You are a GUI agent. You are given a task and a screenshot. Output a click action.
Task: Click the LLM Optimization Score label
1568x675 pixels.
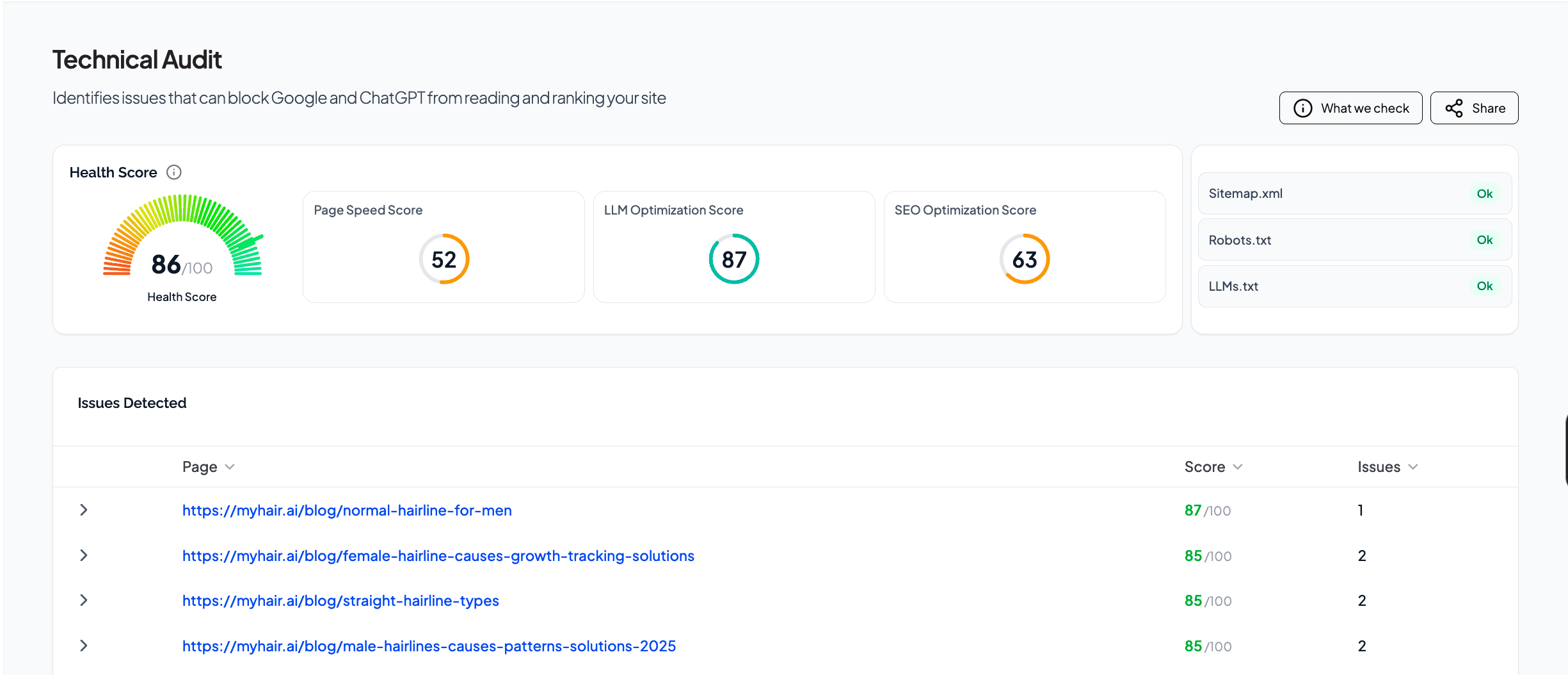(x=673, y=210)
